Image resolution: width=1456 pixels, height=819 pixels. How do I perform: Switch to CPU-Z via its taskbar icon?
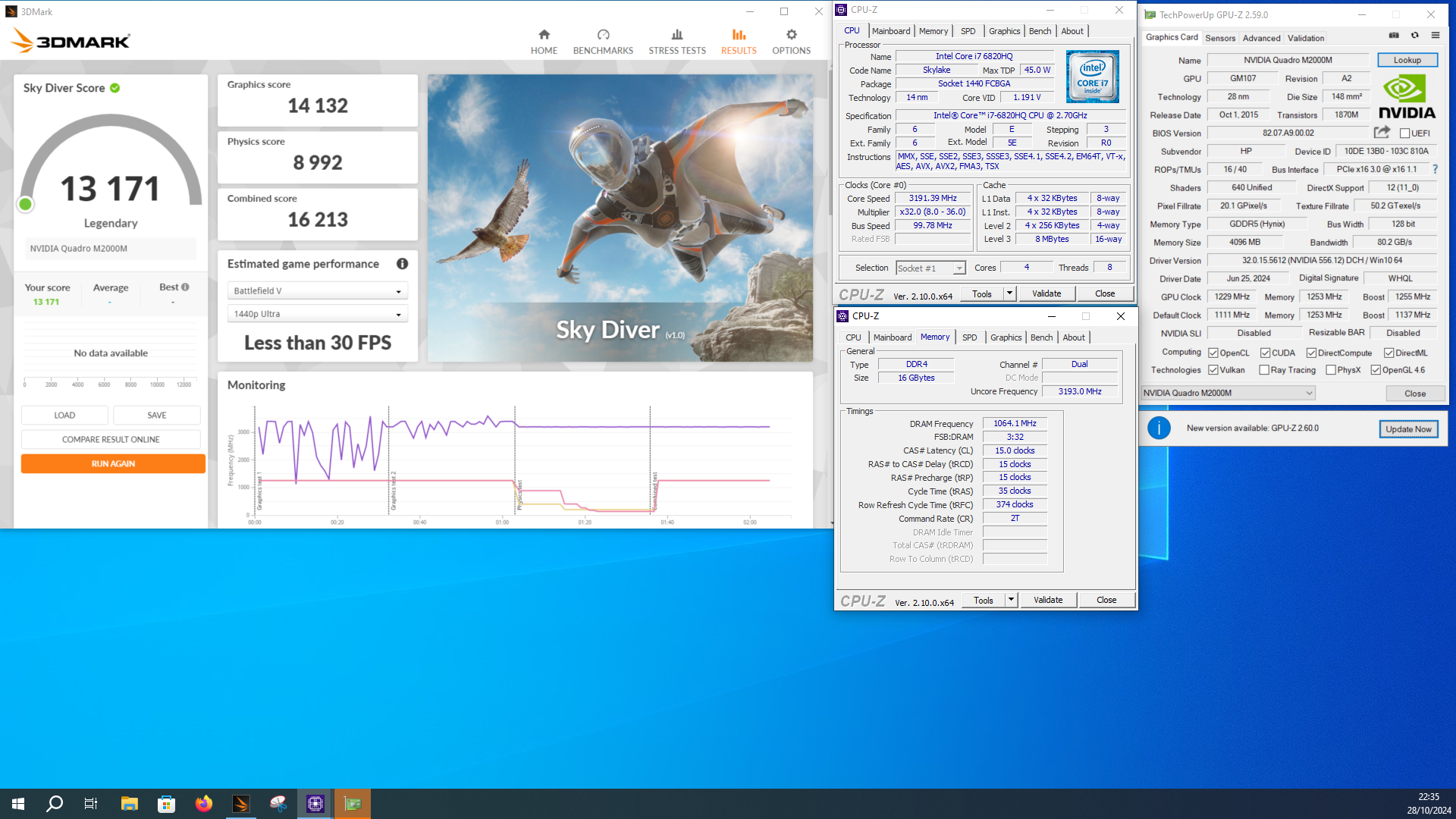[315, 804]
